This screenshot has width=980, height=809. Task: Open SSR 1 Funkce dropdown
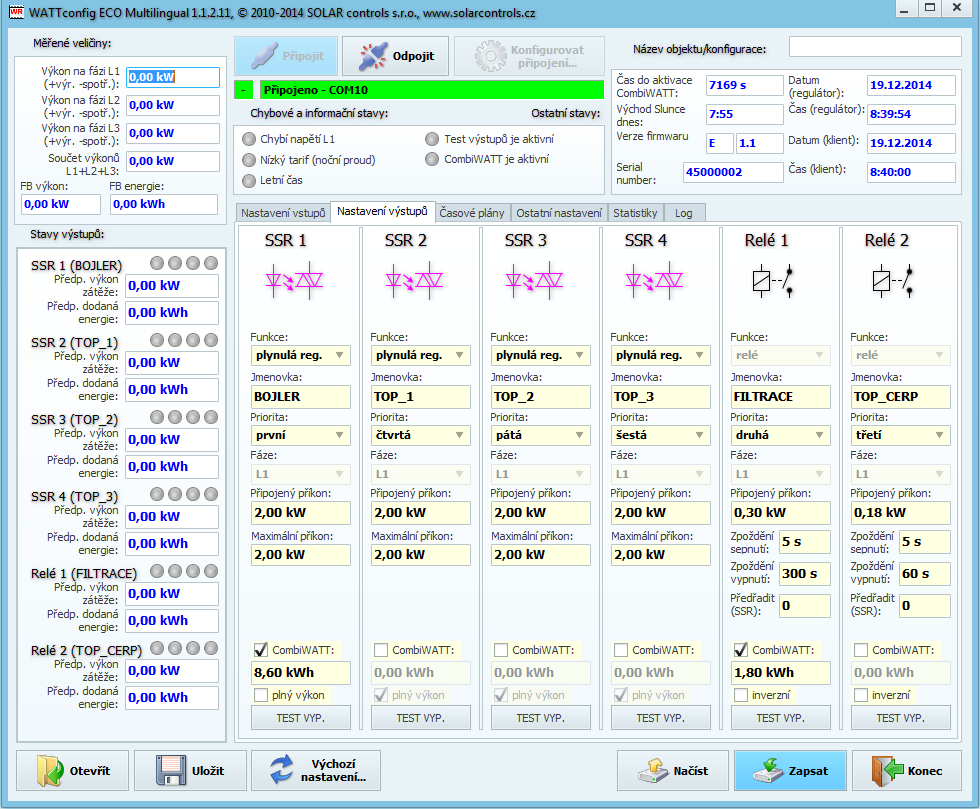click(x=301, y=355)
